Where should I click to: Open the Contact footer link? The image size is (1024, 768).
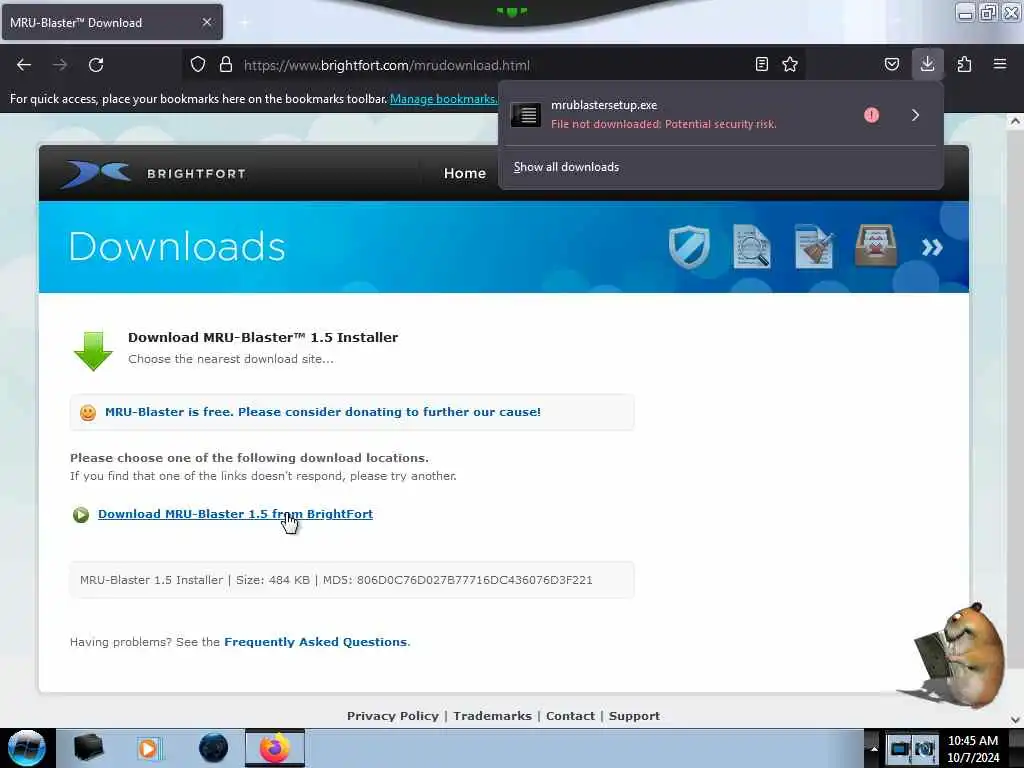tap(570, 716)
